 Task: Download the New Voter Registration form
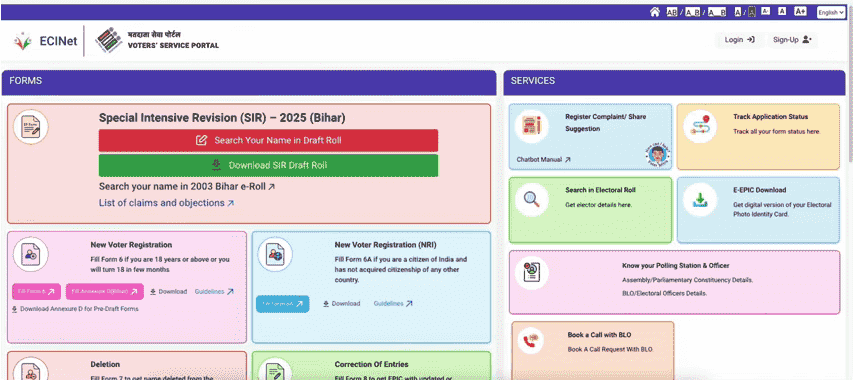point(168,292)
